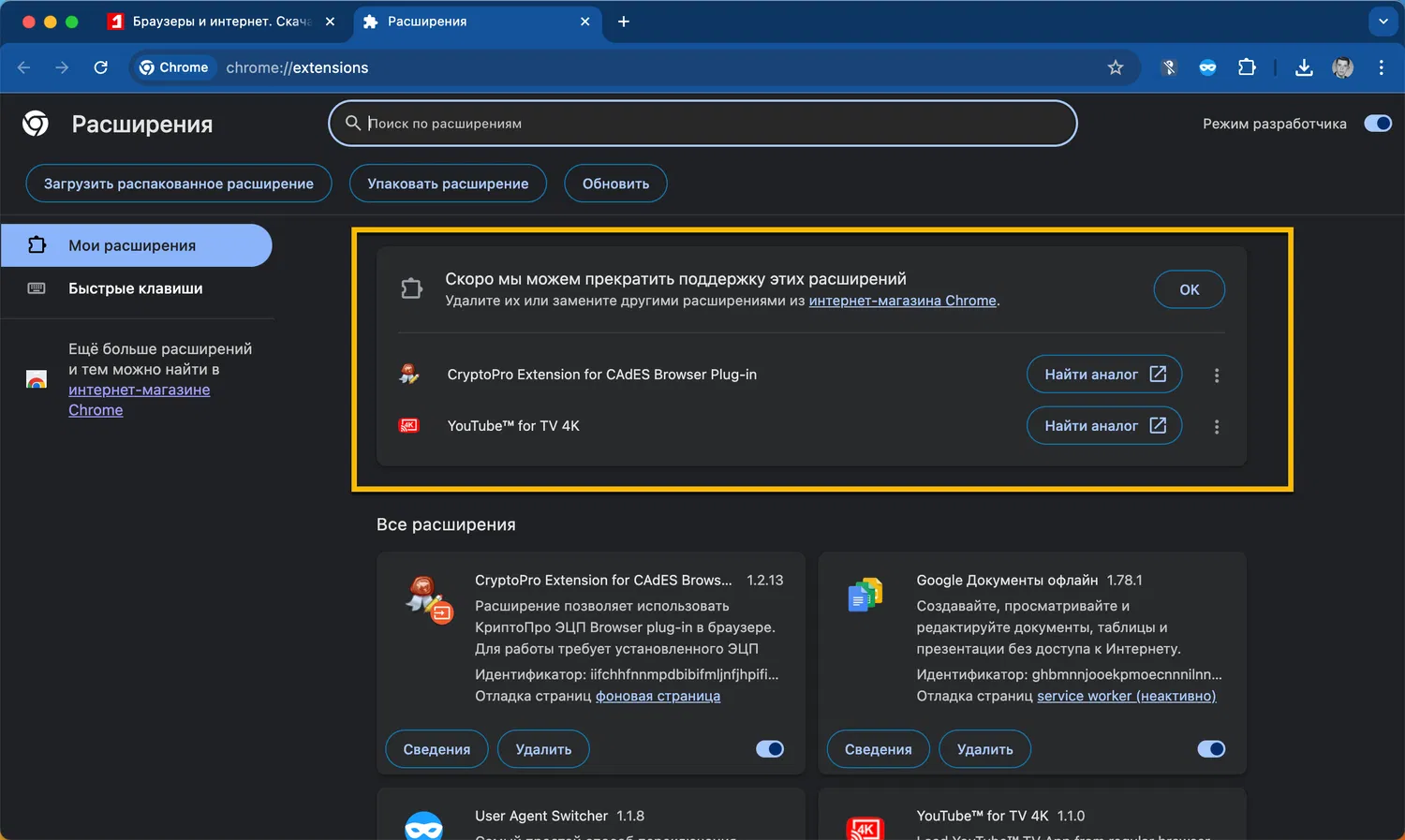Screen dimensions: 1405x840
Task: Click the Загрузить распакованное расширение button
Action: point(179,184)
